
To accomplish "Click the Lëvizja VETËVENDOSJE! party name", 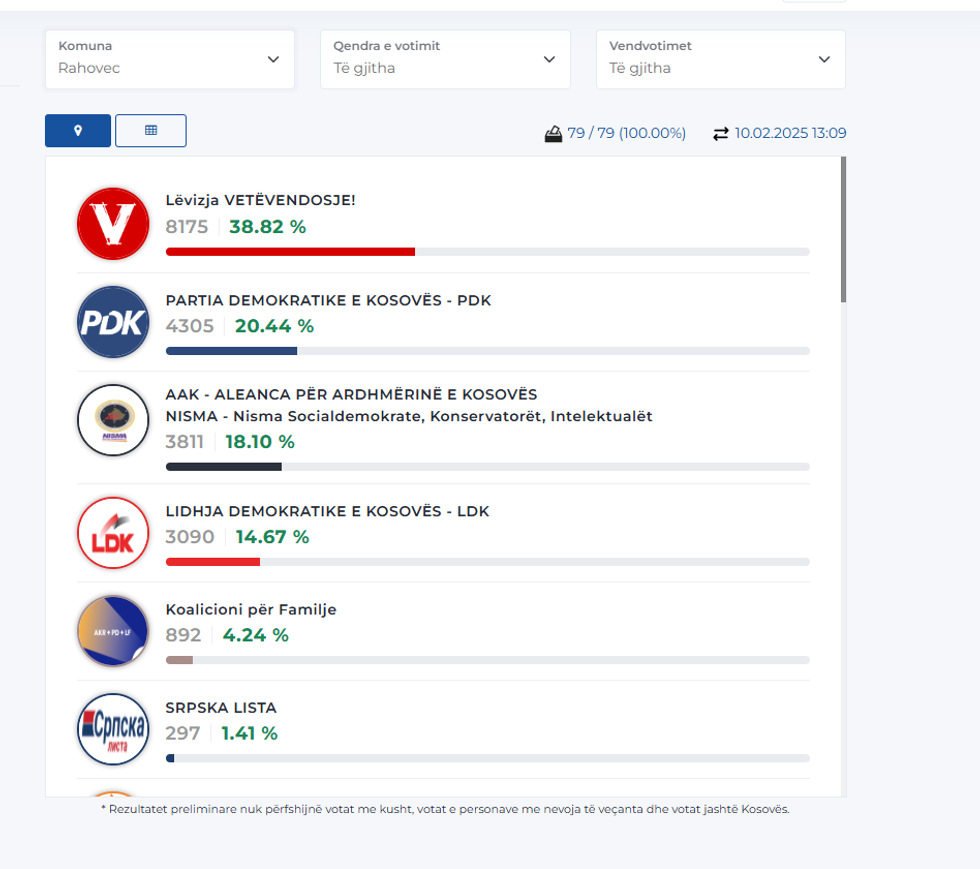I will pos(260,200).
